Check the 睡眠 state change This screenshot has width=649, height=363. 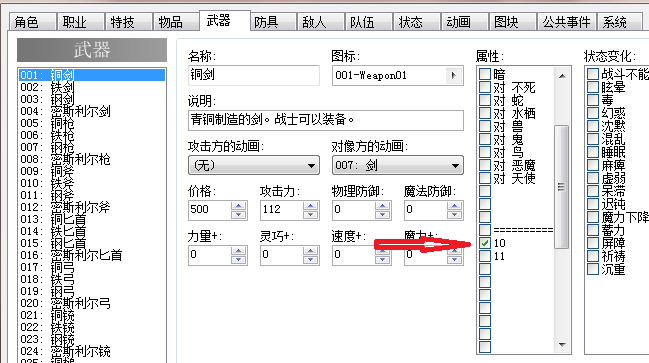click(593, 152)
